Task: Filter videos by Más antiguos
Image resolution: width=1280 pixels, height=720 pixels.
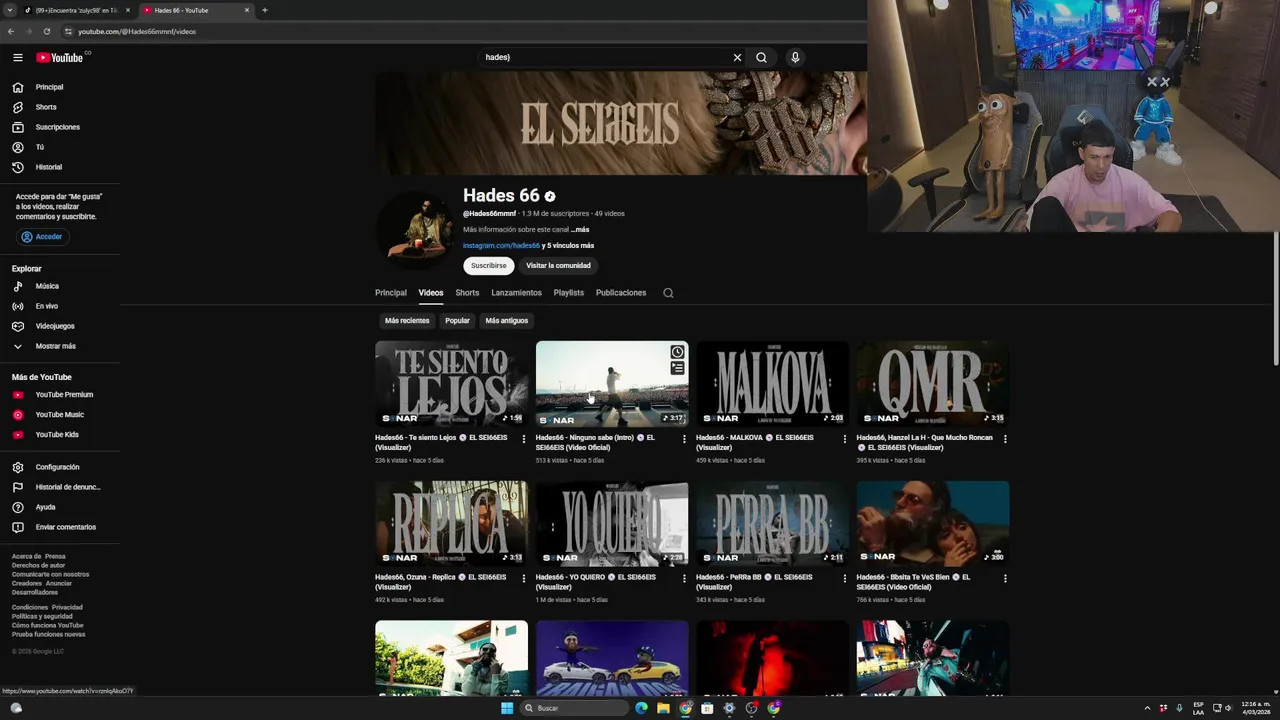Action: click(x=507, y=321)
